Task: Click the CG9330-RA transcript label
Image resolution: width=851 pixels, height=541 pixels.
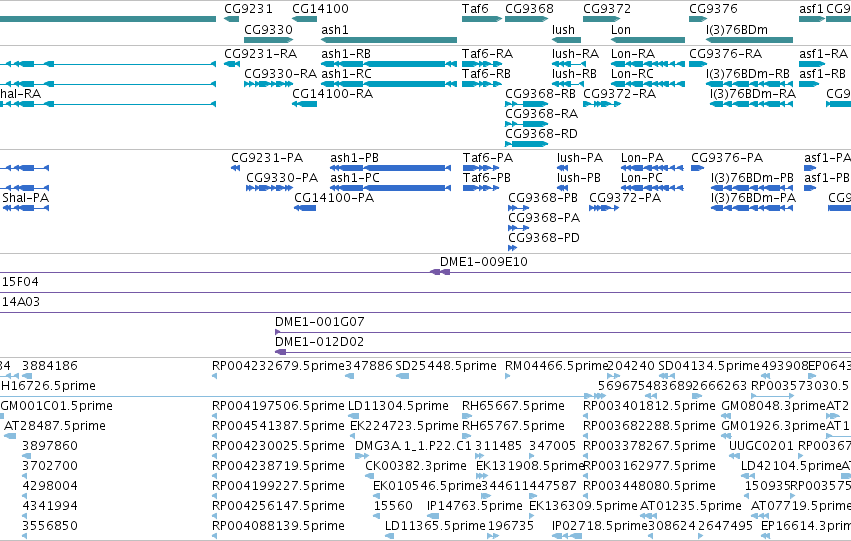Action: tap(281, 74)
